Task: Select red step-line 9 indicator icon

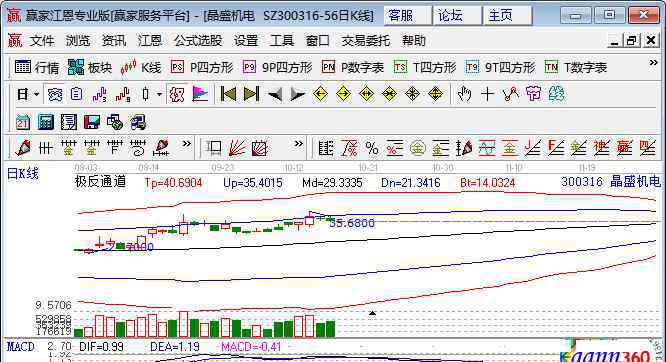Action: [x=123, y=94]
